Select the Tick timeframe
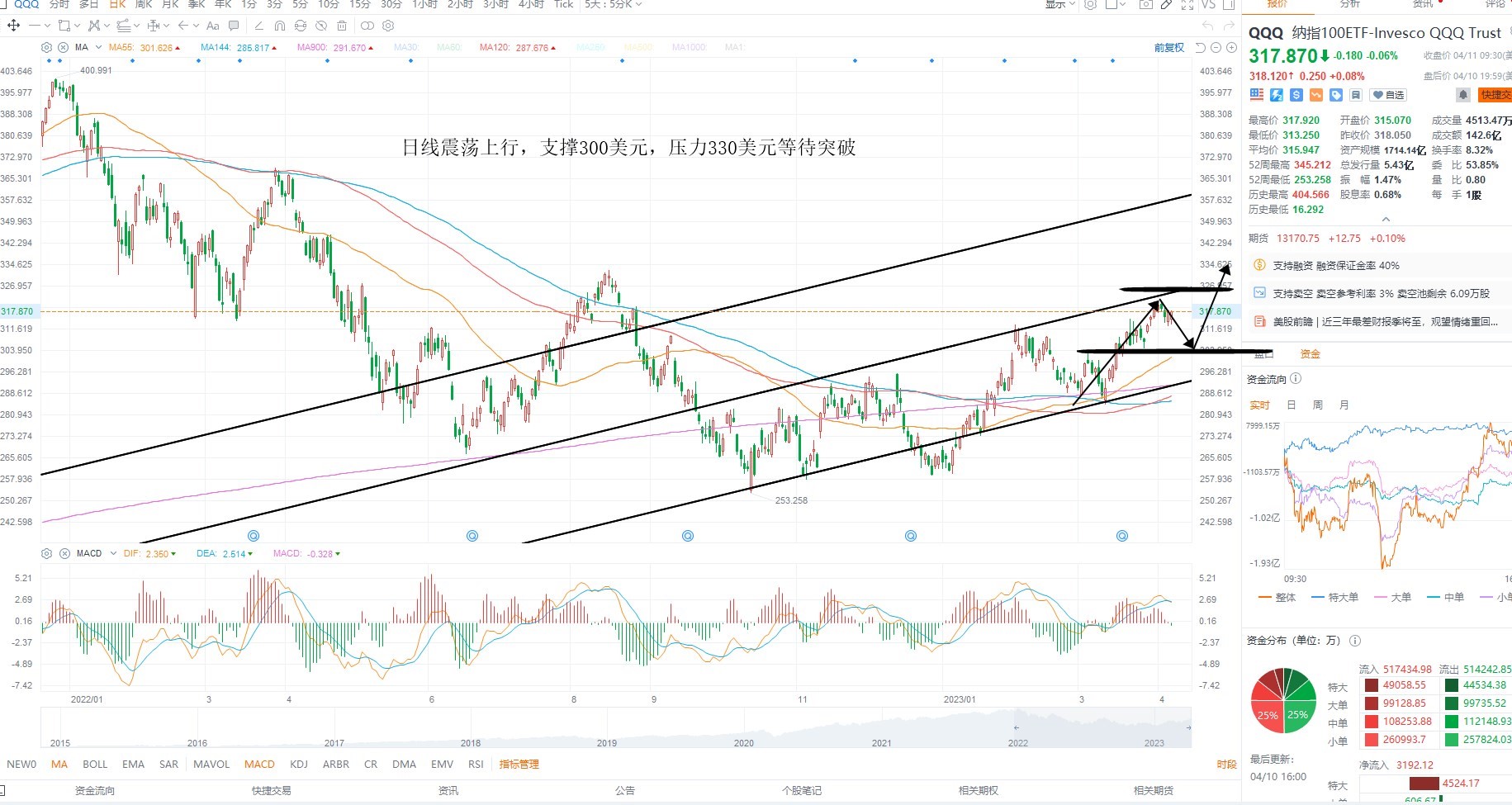The image size is (1512, 805). tap(563, 4)
